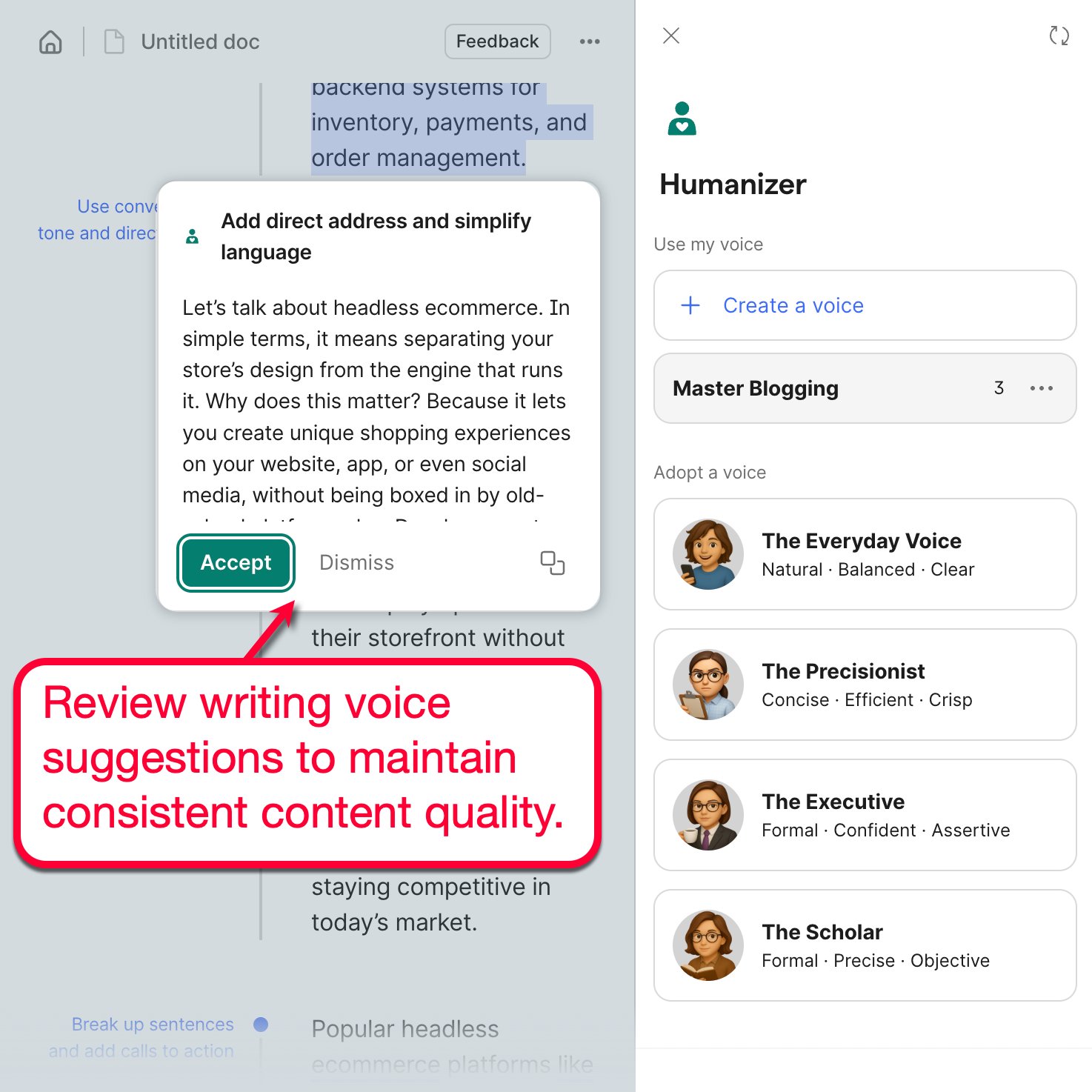Open the Feedback dialog
1092x1092 pixels.
(497, 41)
